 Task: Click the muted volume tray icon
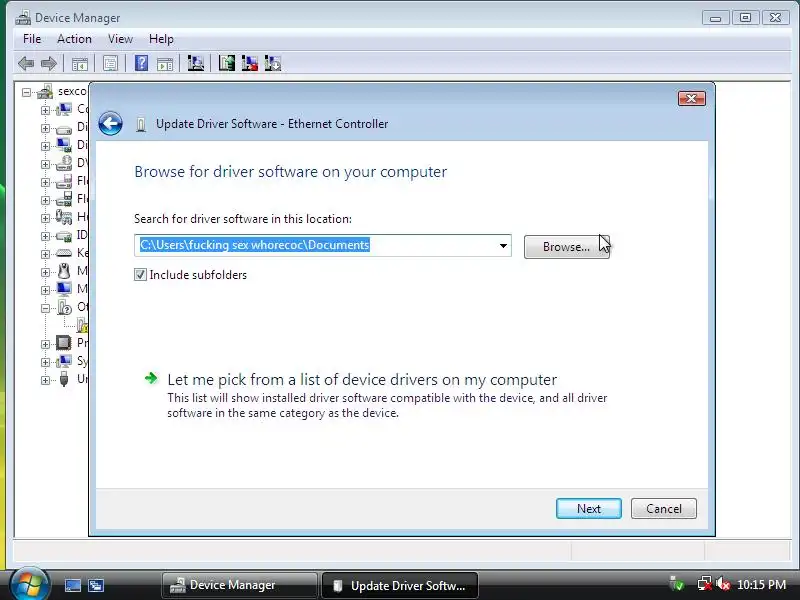[x=723, y=584]
